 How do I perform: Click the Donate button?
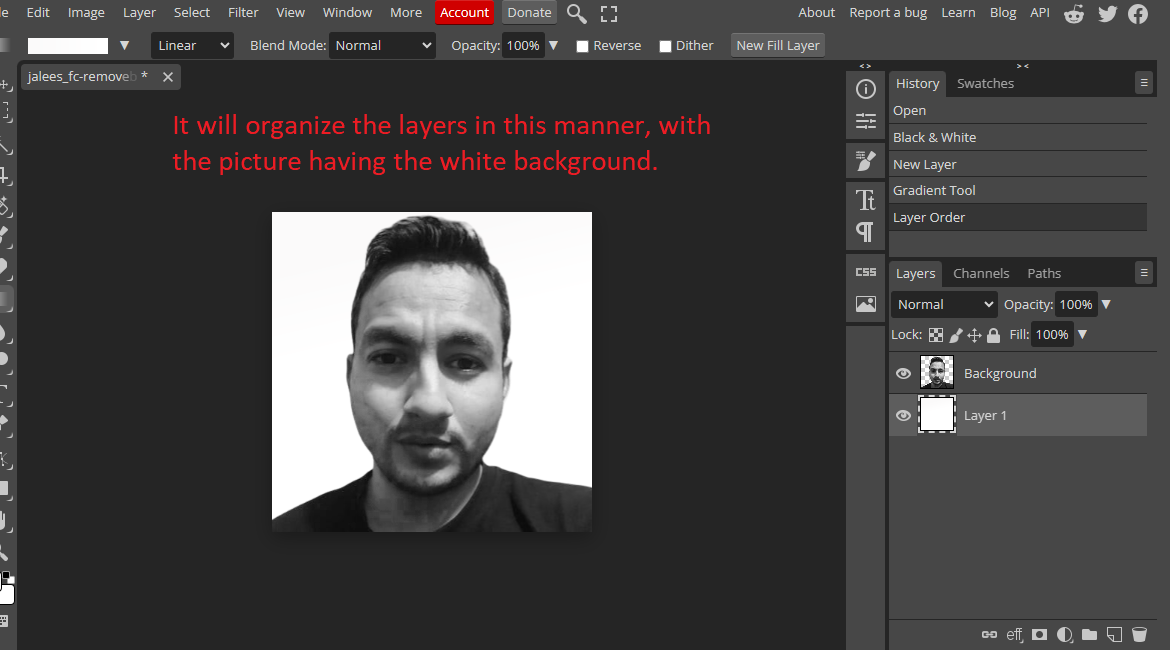pyautogui.click(x=529, y=12)
